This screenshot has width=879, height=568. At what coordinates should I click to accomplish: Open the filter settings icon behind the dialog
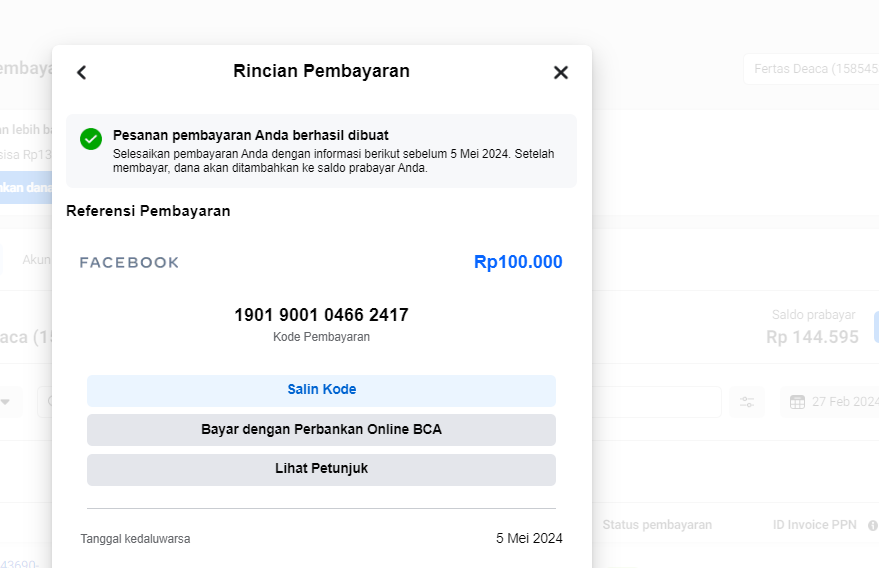747,402
